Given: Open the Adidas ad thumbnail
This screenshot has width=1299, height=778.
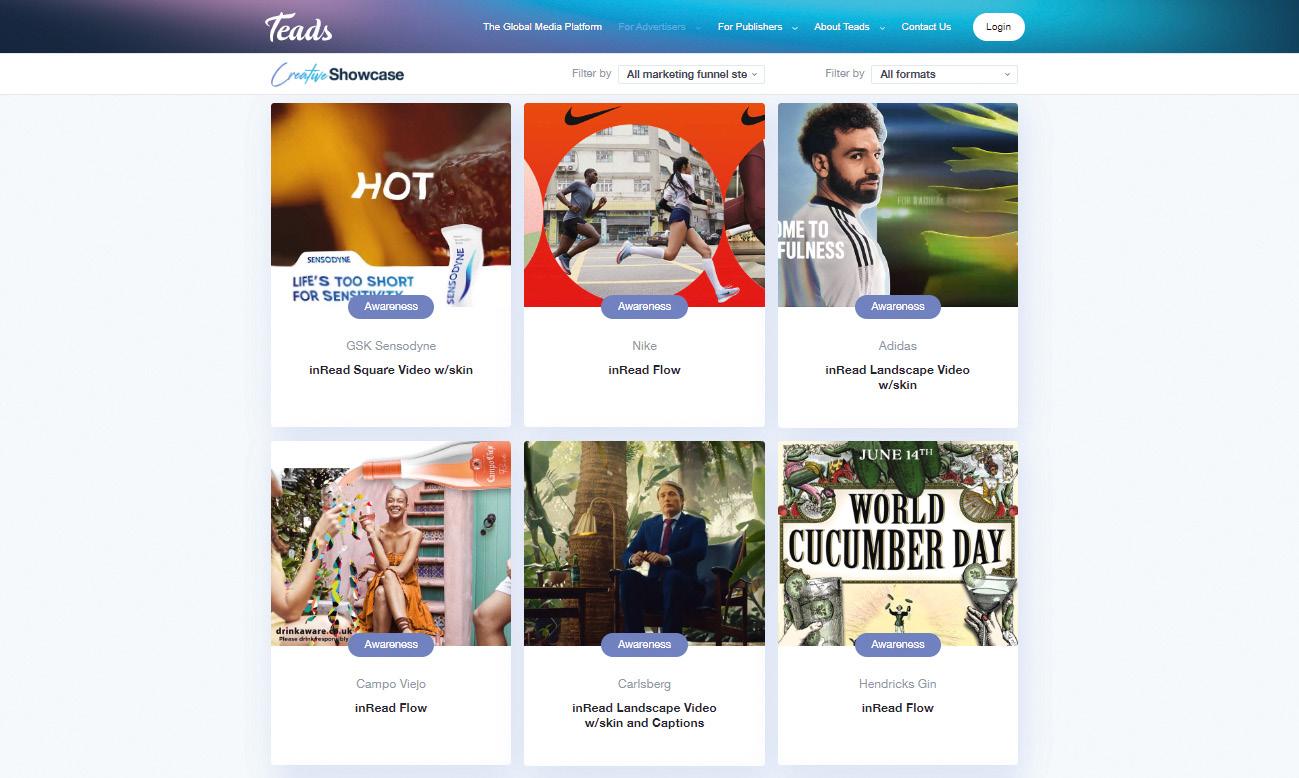Looking at the screenshot, I should pyautogui.click(x=898, y=205).
